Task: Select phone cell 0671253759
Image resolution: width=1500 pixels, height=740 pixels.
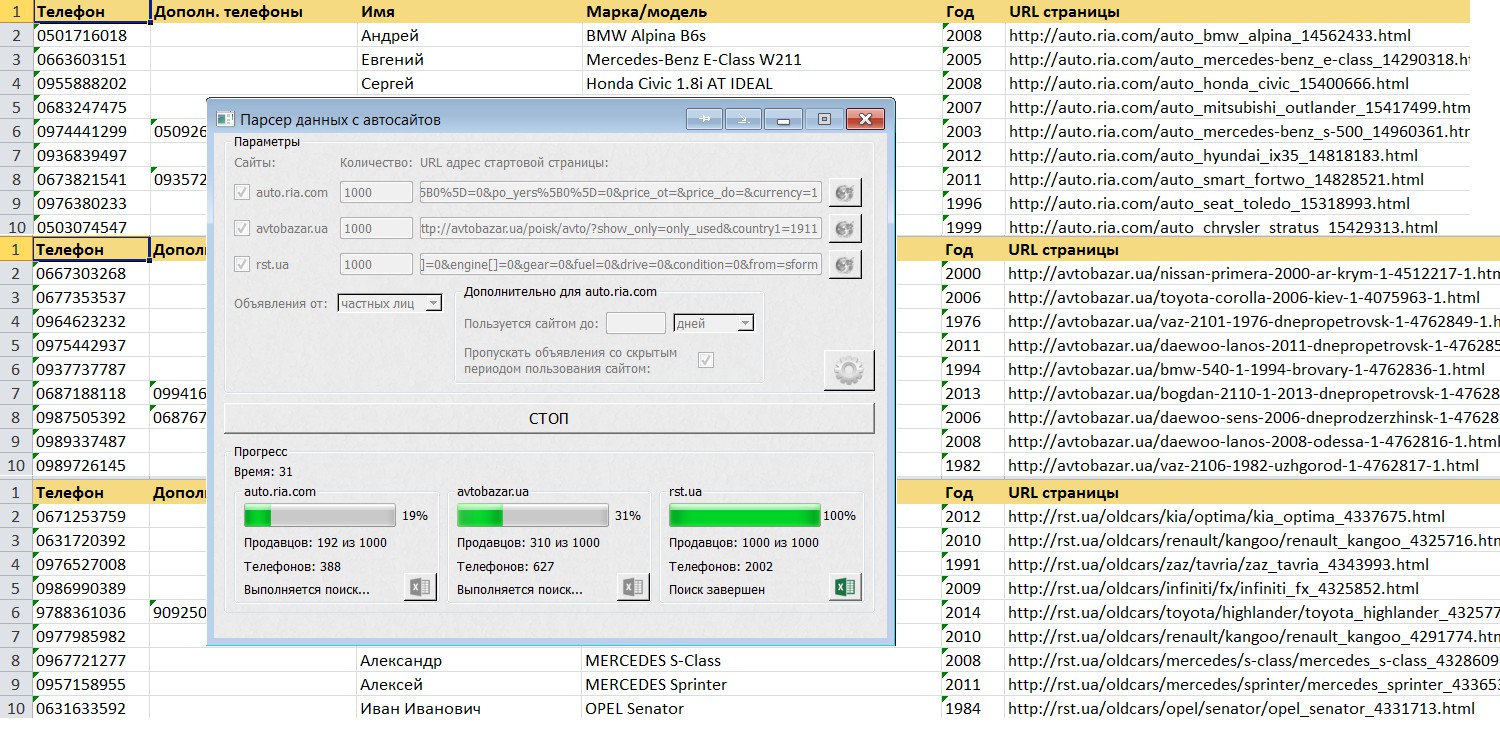Action: click(91, 516)
